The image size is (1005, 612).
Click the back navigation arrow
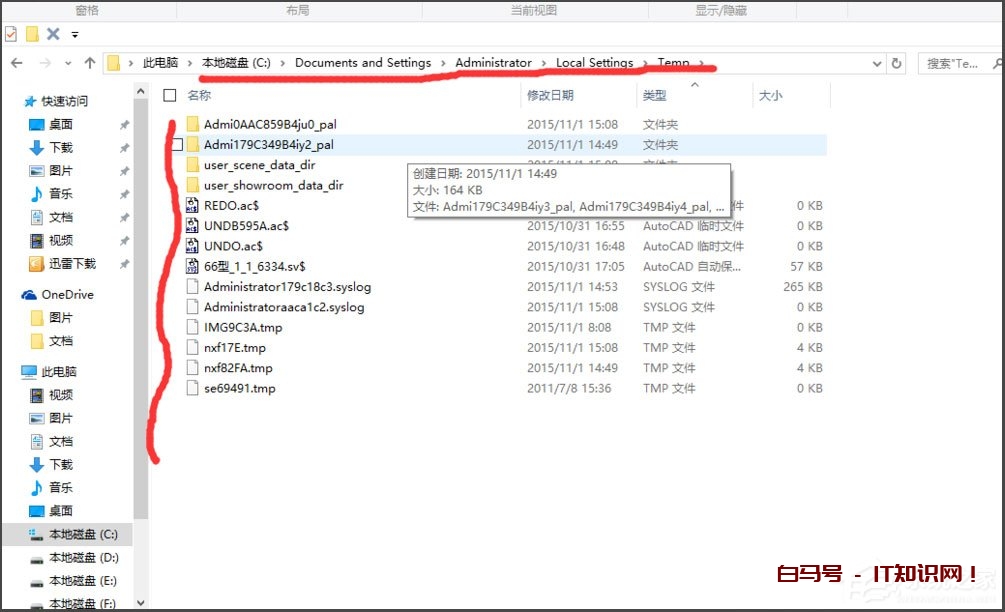(x=17, y=62)
